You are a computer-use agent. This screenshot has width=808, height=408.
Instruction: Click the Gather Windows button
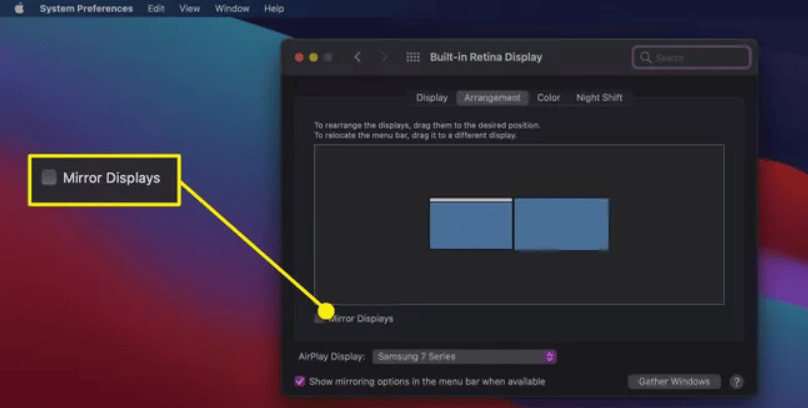pos(674,382)
